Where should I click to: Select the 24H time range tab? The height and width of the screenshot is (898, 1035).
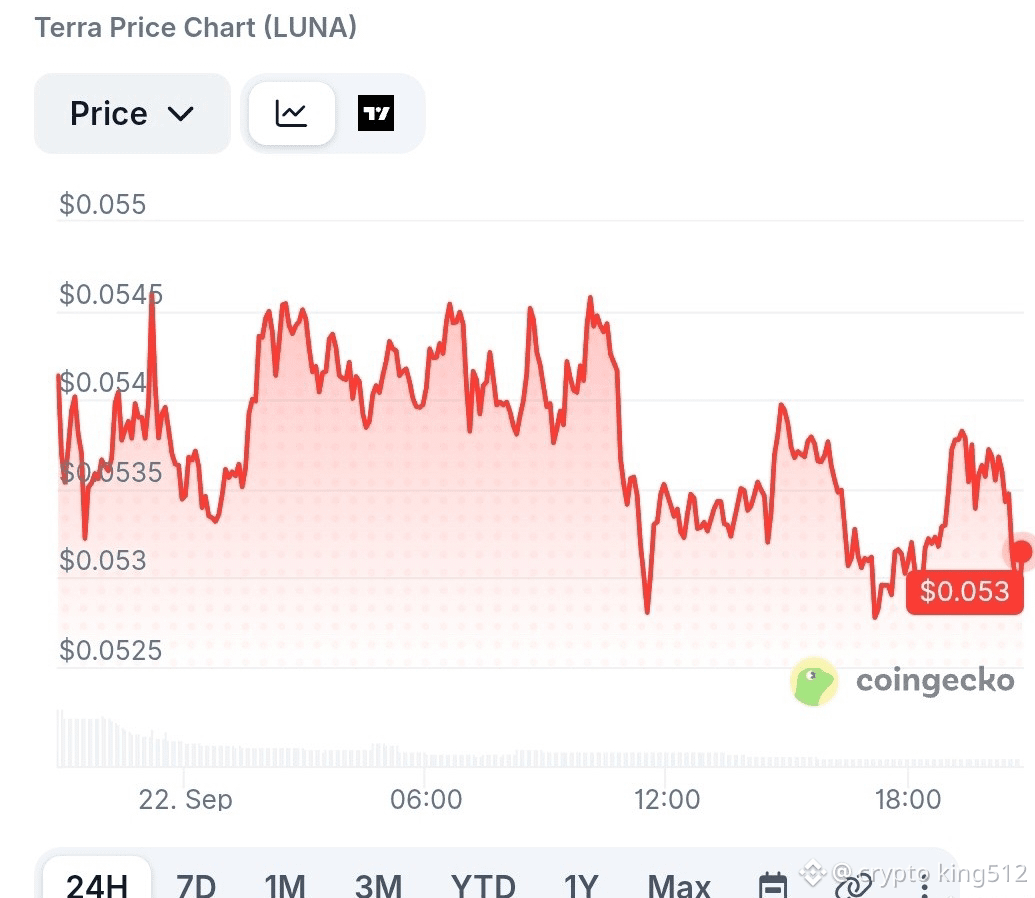pos(97,883)
